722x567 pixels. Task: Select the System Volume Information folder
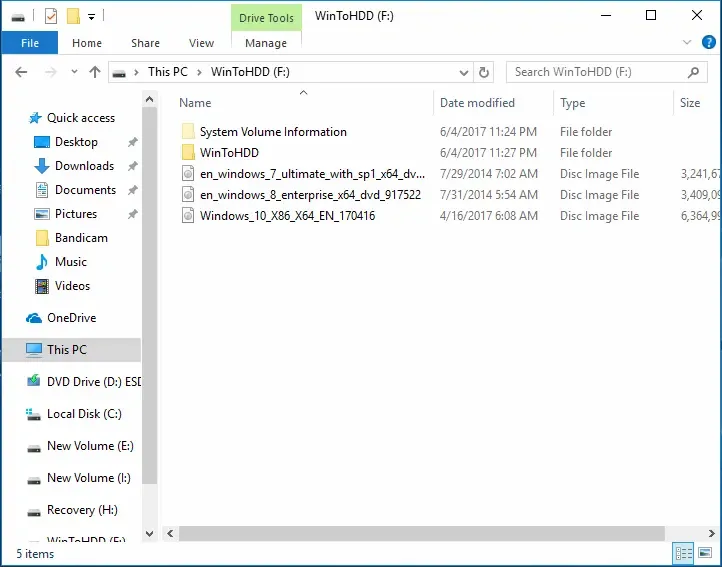pyautogui.click(x=273, y=132)
